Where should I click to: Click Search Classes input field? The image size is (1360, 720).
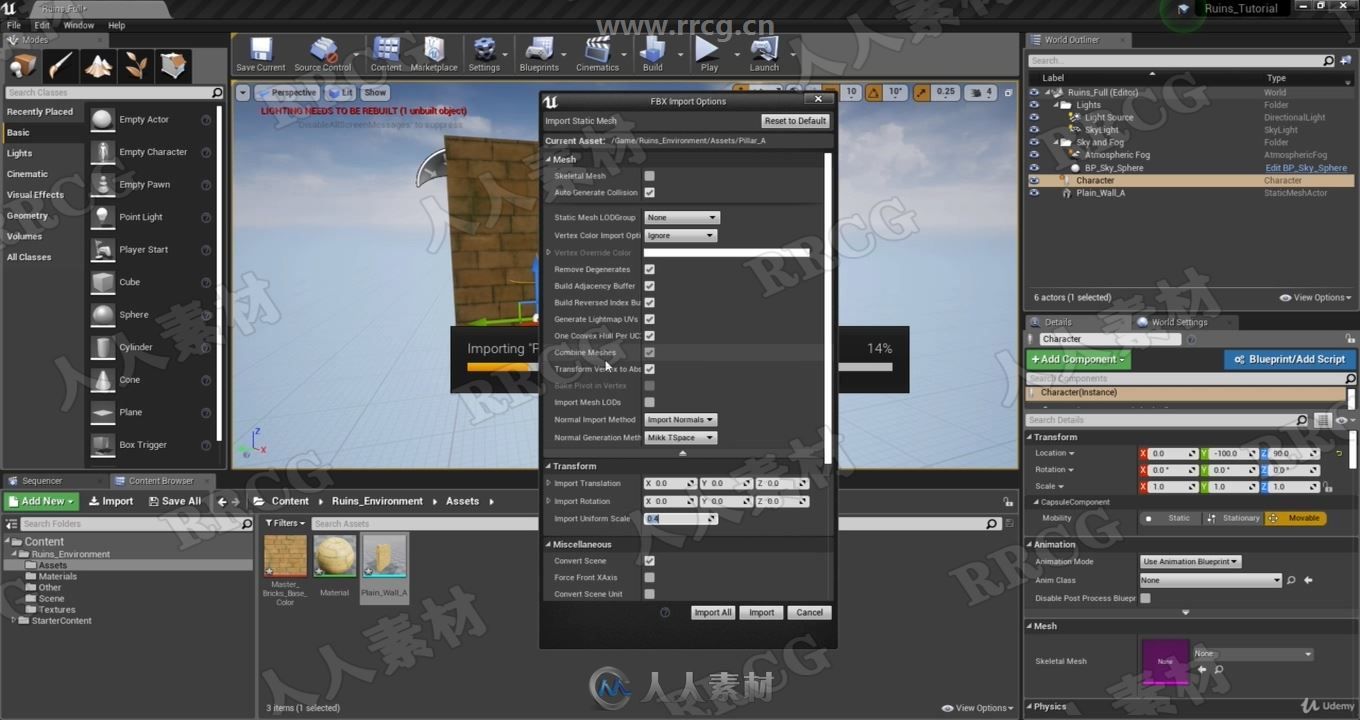[x=114, y=93]
